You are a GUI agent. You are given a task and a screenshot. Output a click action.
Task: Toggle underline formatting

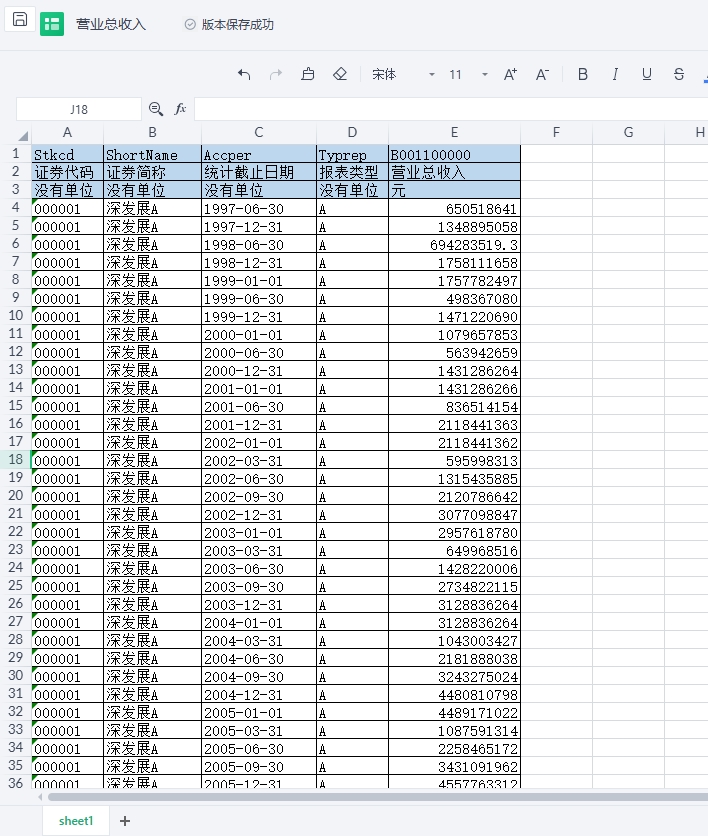[x=647, y=74]
